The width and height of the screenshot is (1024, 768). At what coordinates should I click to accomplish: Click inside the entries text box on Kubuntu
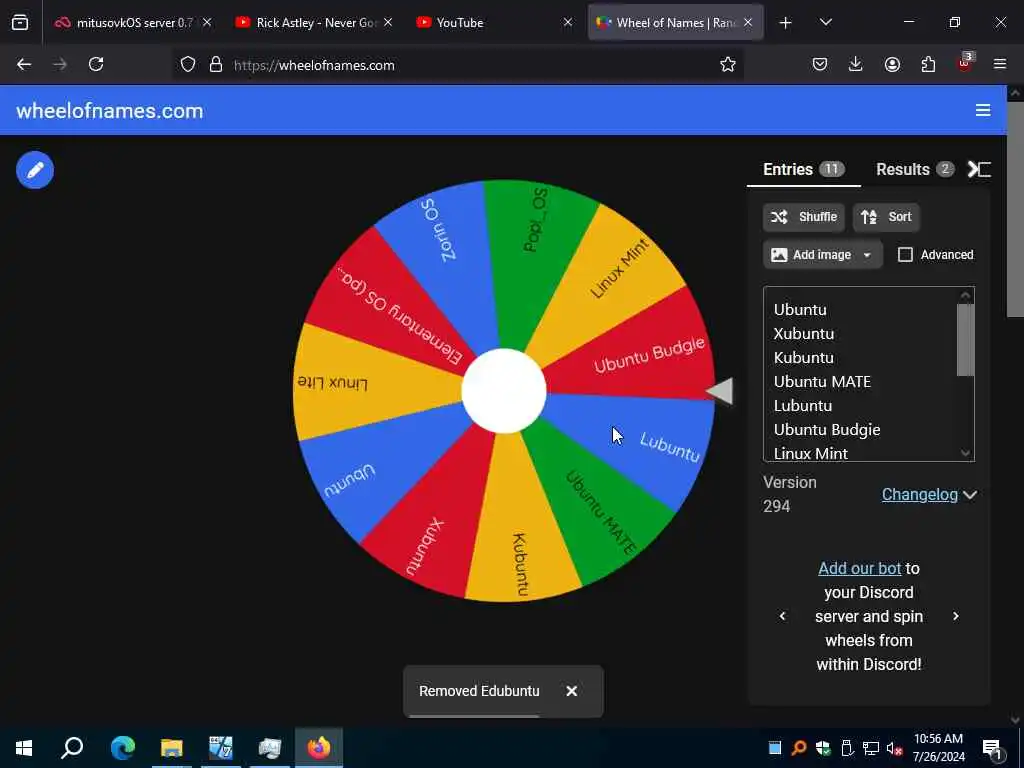click(x=803, y=357)
